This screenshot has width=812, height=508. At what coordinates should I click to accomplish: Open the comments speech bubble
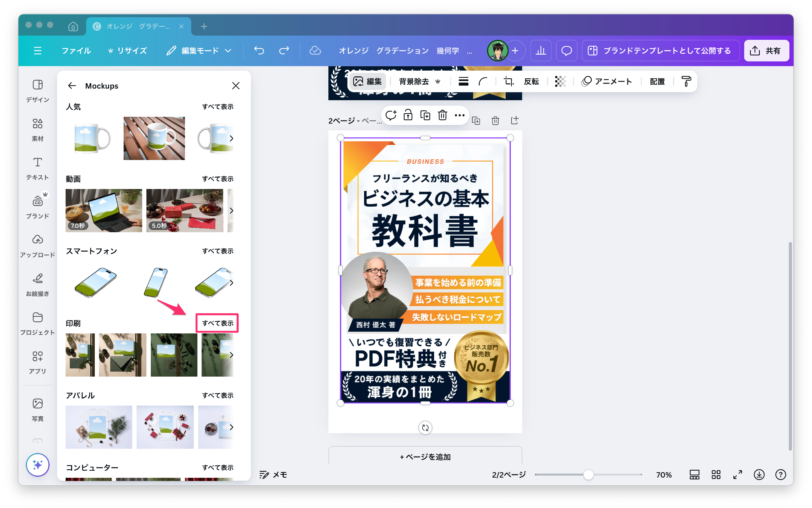(567, 51)
